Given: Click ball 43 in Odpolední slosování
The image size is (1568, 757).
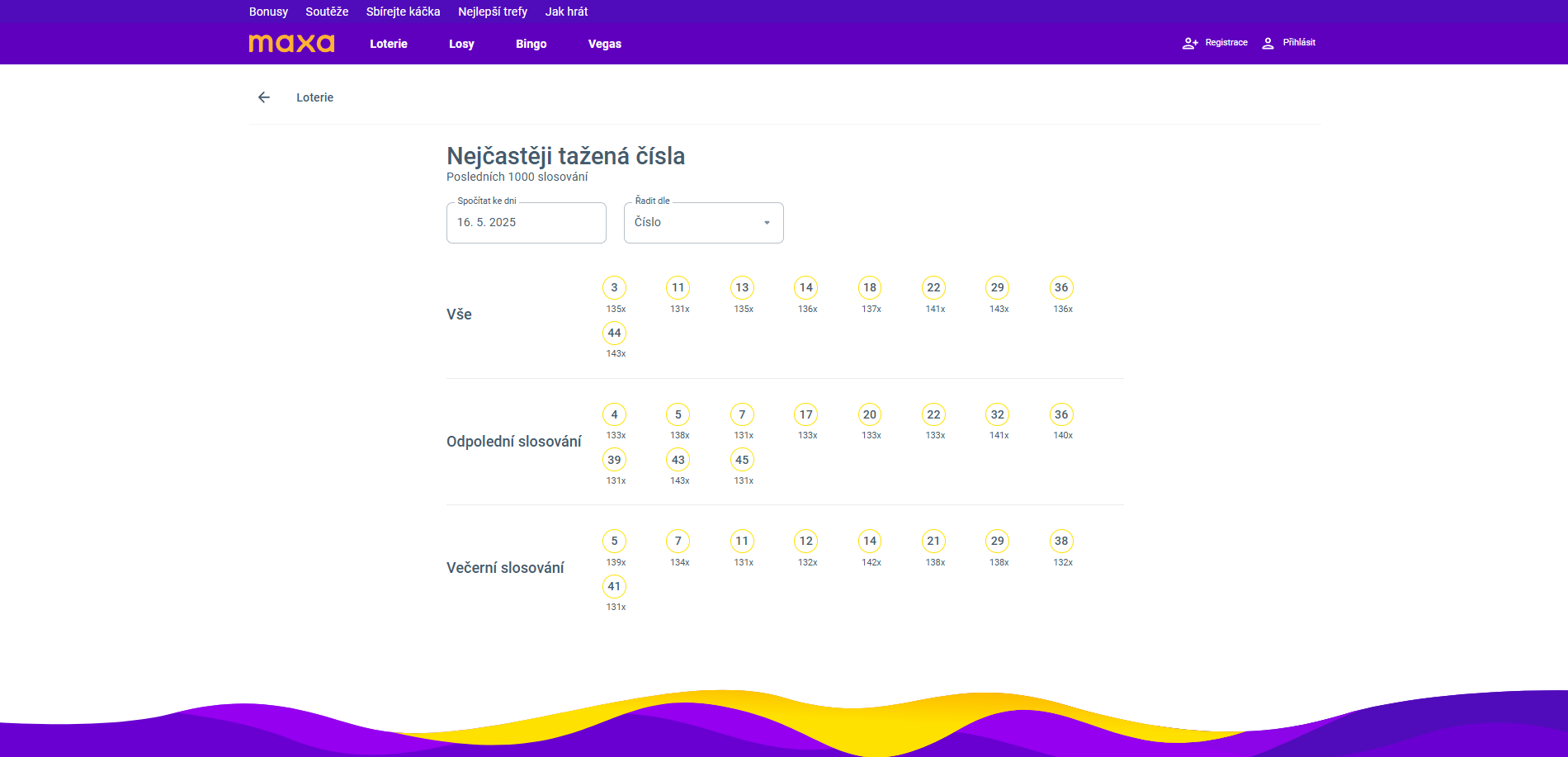Looking at the screenshot, I should coord(678,460).
